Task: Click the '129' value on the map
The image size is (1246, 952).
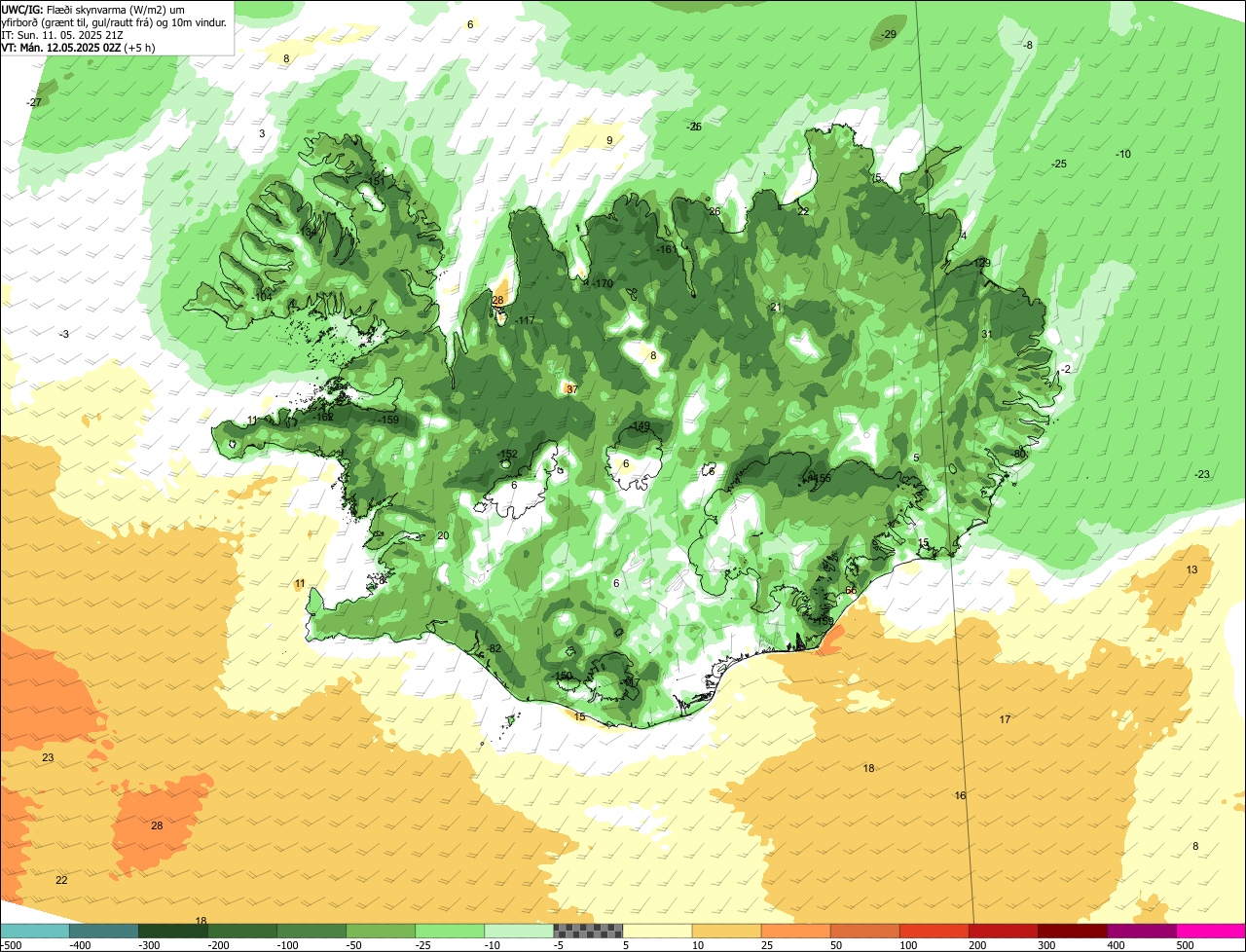Action: pos(981,263)
